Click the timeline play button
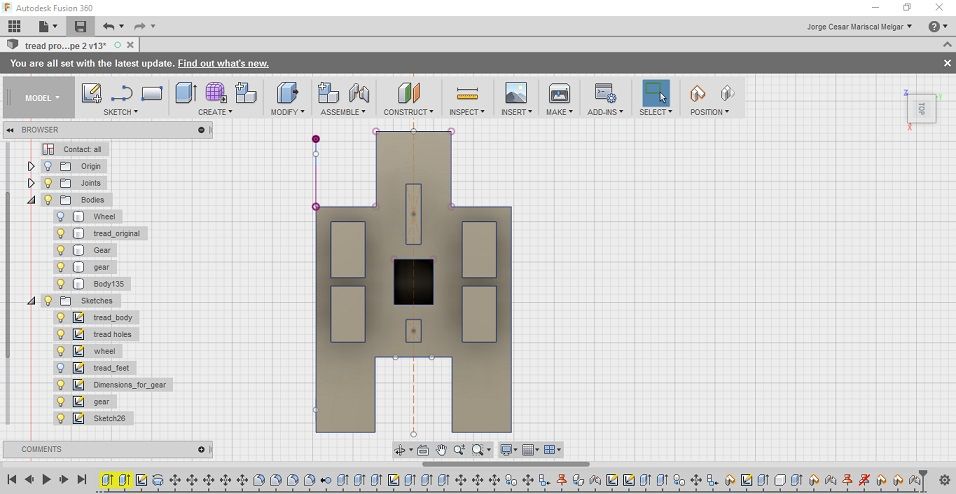The width and height of the screenshot is (956, 494). [x=46, y=480]
